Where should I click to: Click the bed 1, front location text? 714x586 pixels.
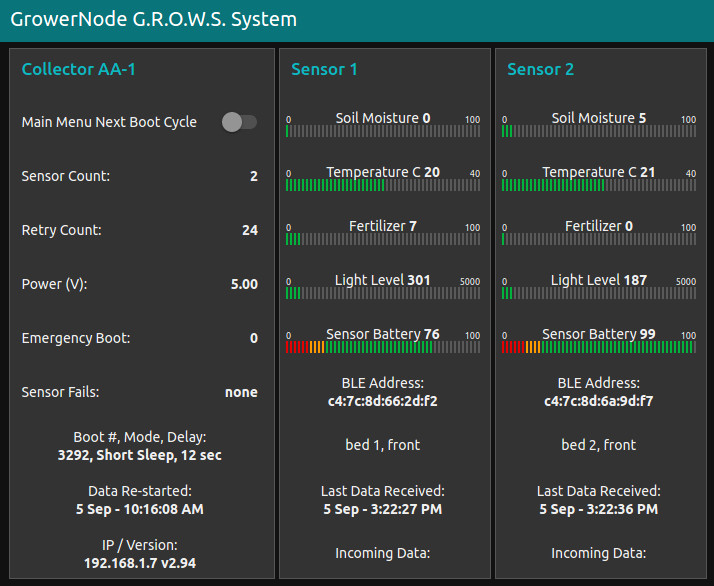383,445
